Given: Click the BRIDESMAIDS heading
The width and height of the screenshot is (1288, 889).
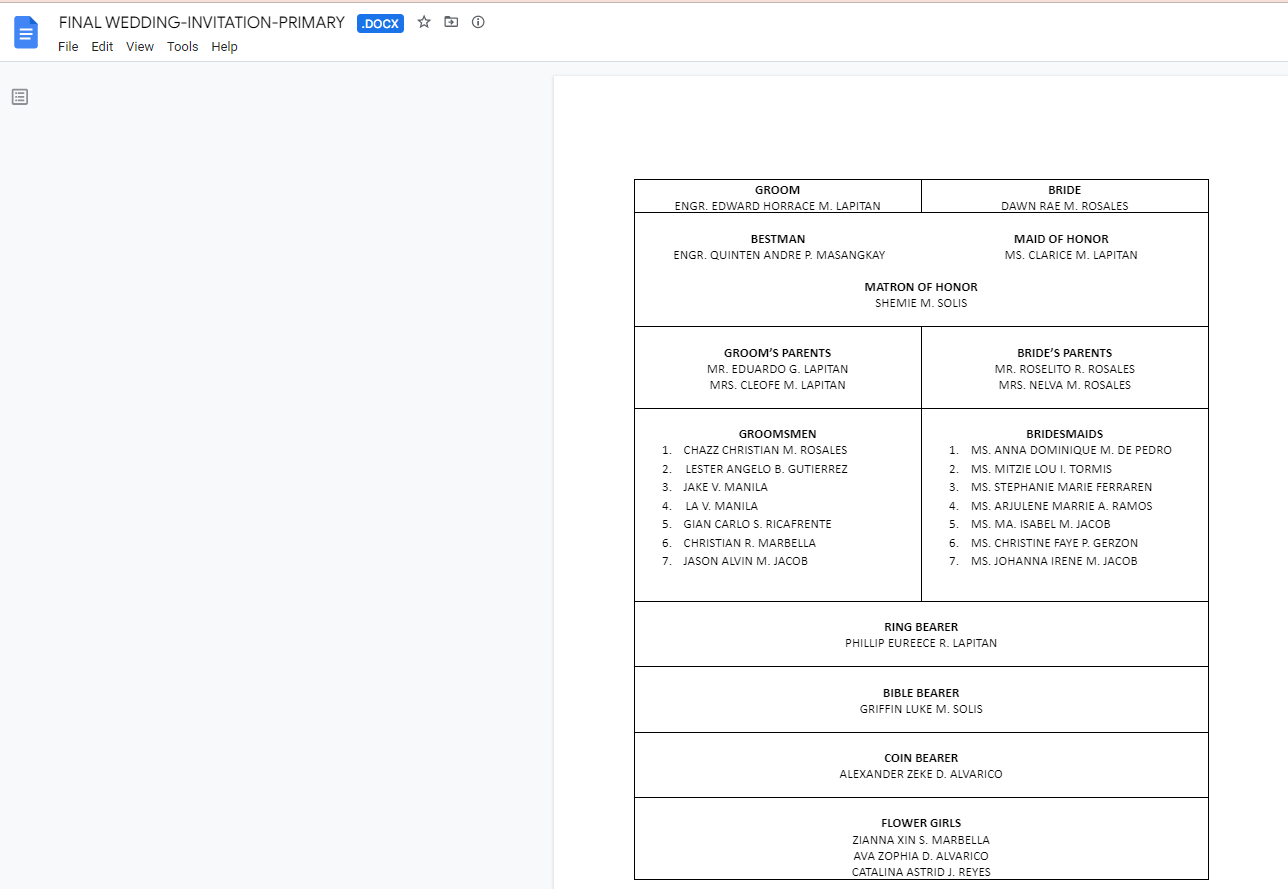Looking at the screenshot, I should (1065, 434).
